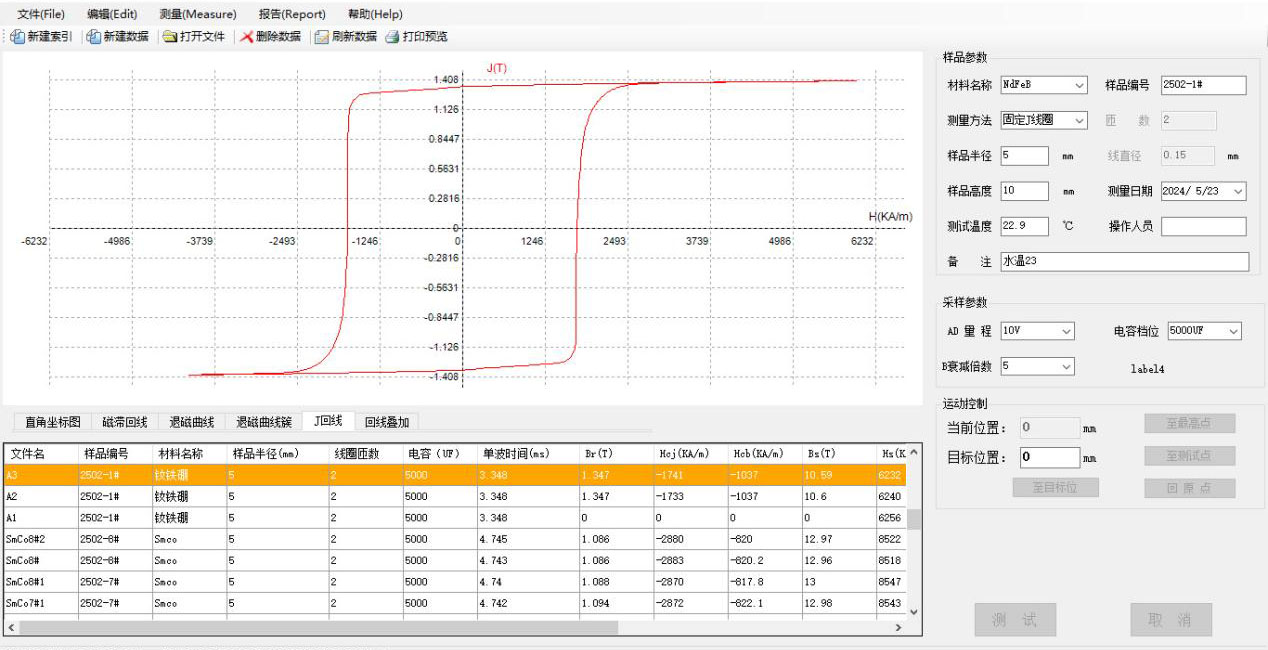
Task: Open the AD 量程 10V dropdown
Action: tap(1066, 332)
